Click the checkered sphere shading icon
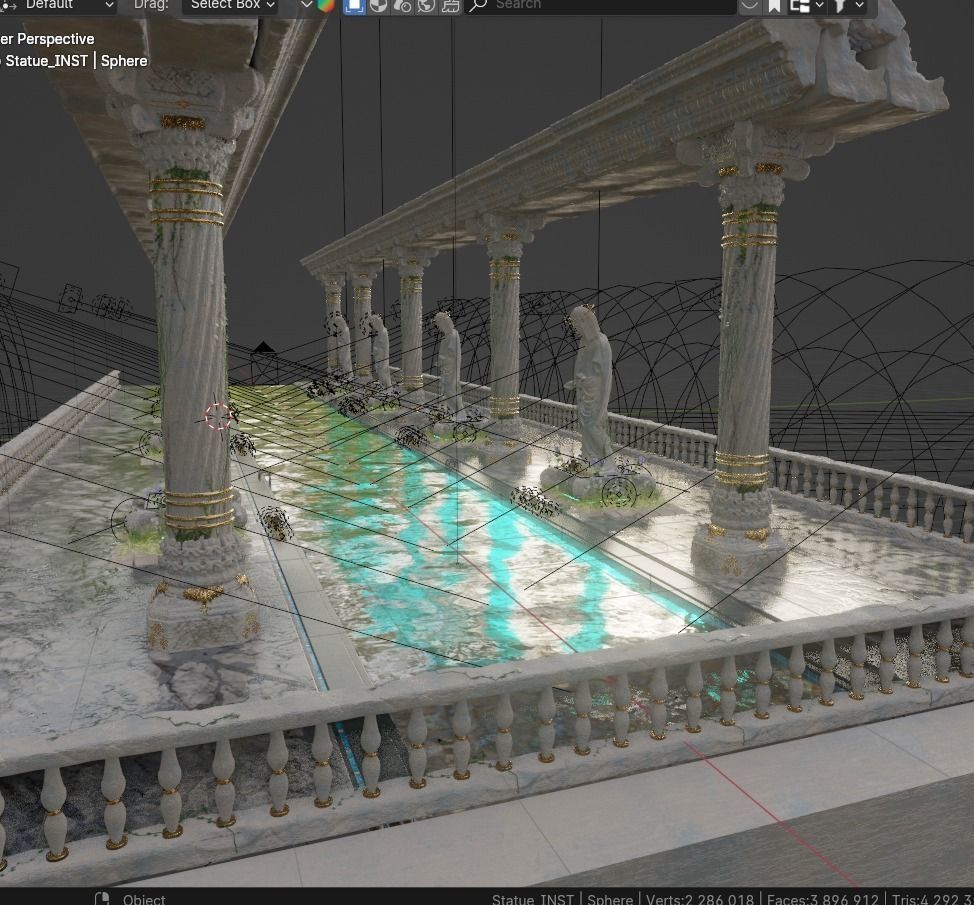The image size is (974, 905). [x=378, y=6]
